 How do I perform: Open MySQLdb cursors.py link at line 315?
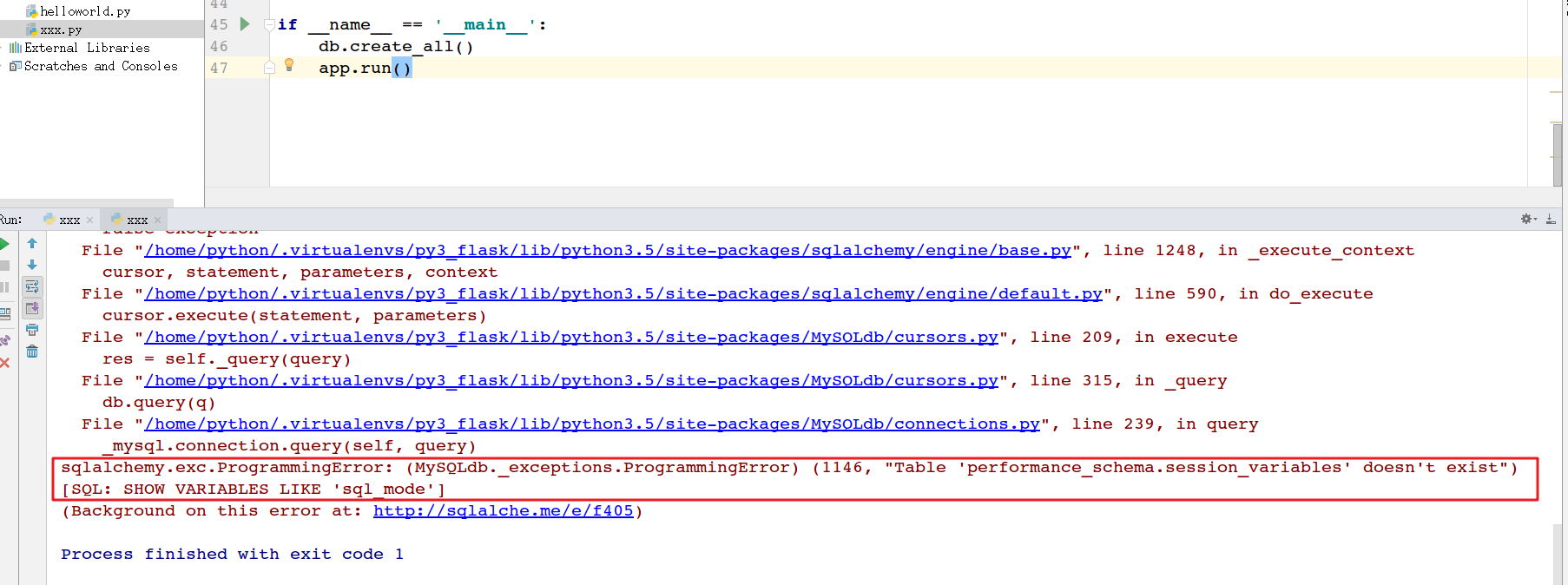click(571, 381)
